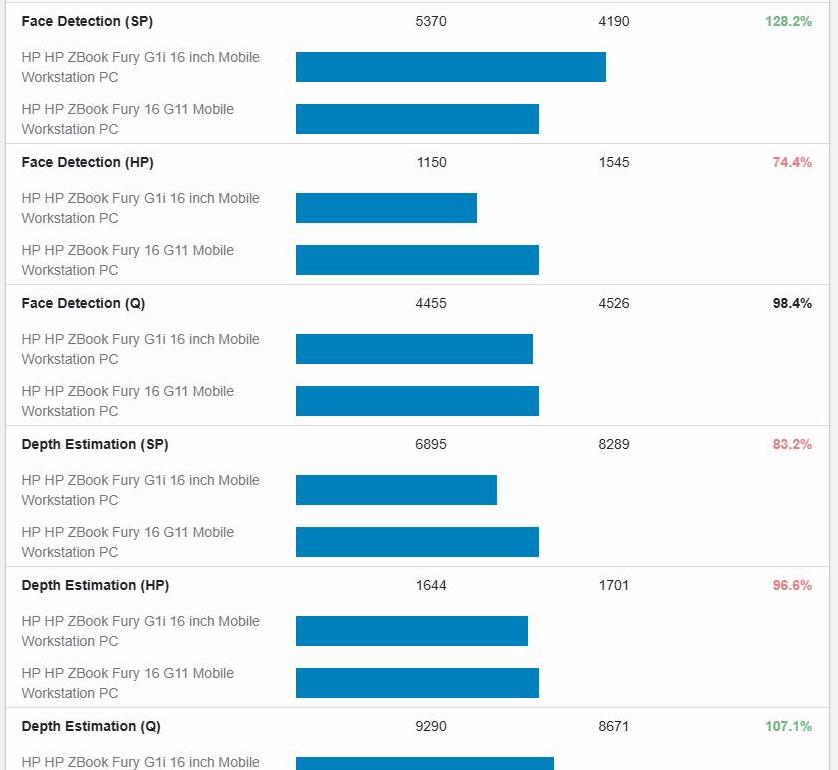The image size is (838, 770).
Task: Click the score 5370
Action: [x=431, y=21]
